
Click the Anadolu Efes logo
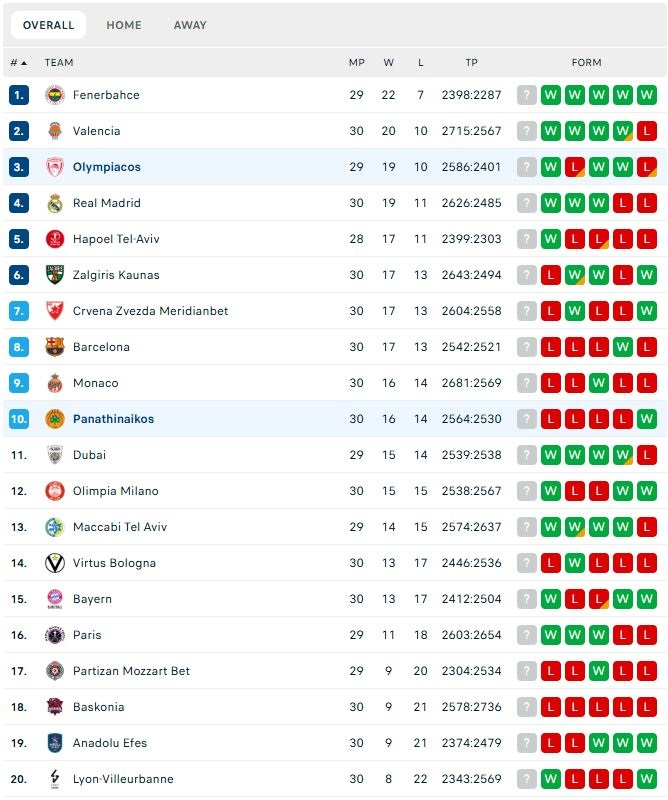(x=55, y=743)
